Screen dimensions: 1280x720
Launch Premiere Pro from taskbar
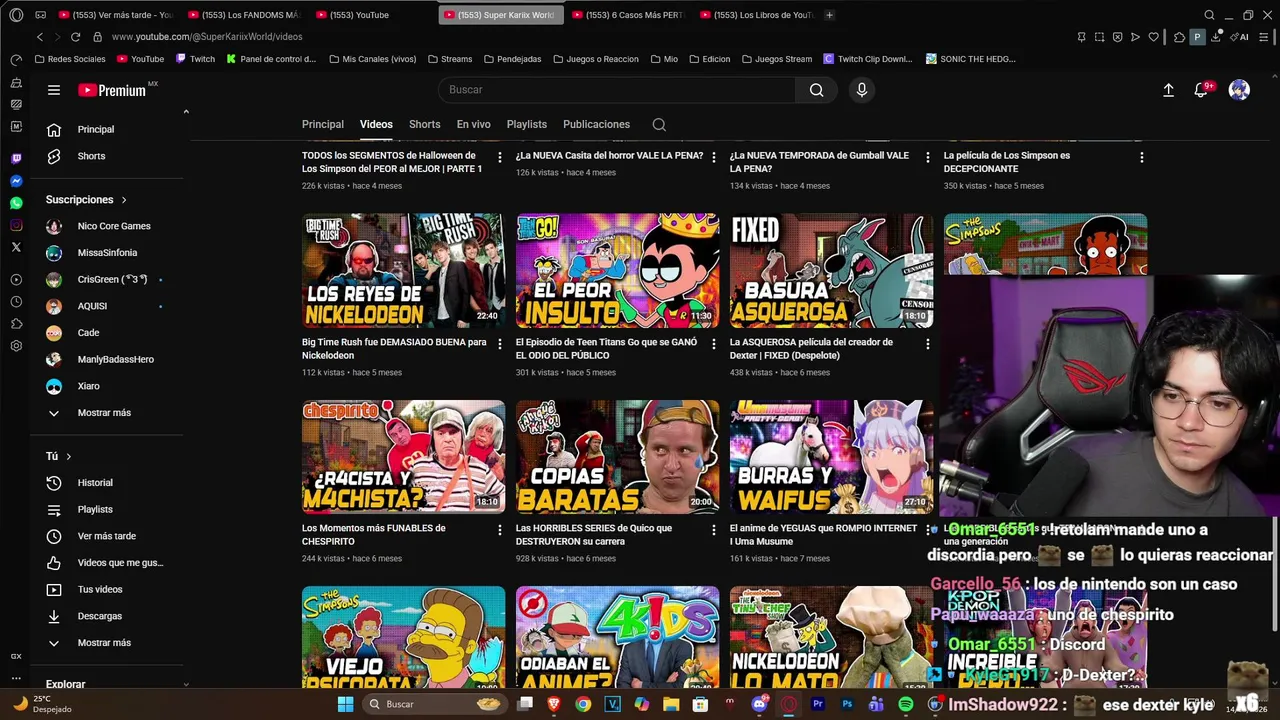click(818, 704)
